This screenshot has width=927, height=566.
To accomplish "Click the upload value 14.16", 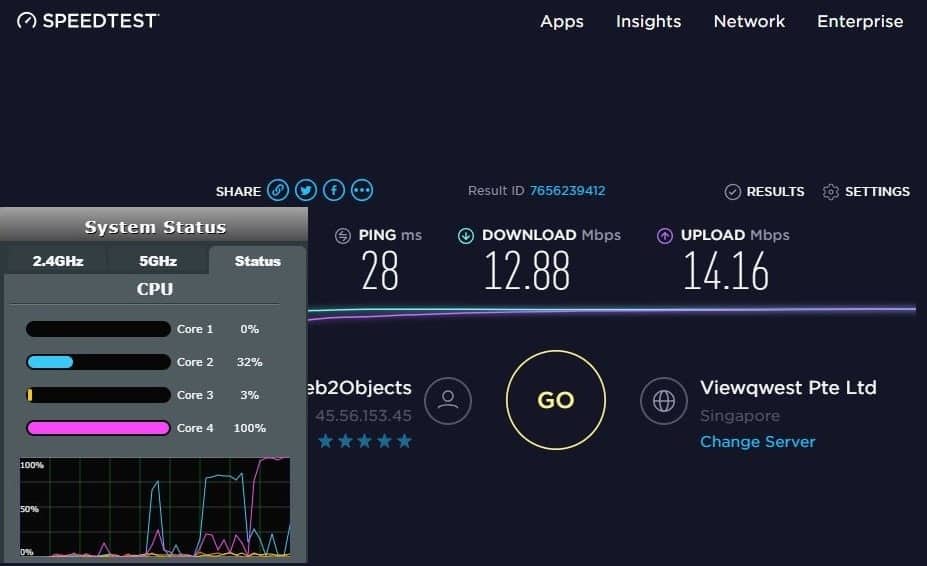I will (x=726, y=271).
